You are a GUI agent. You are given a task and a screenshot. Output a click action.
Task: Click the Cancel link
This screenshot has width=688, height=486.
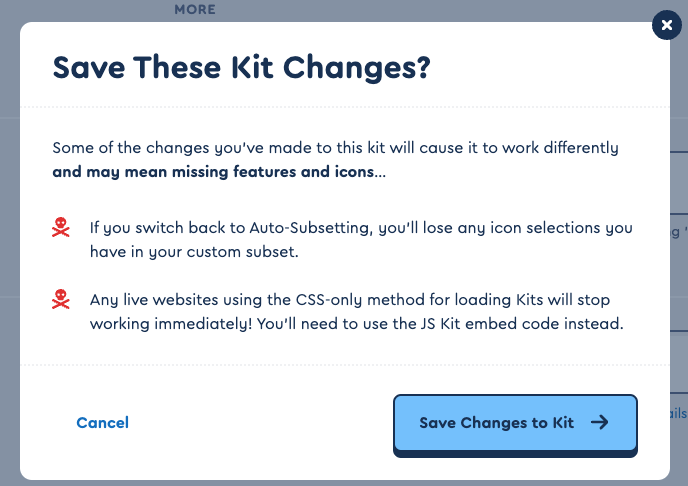(x=103, y=423)
